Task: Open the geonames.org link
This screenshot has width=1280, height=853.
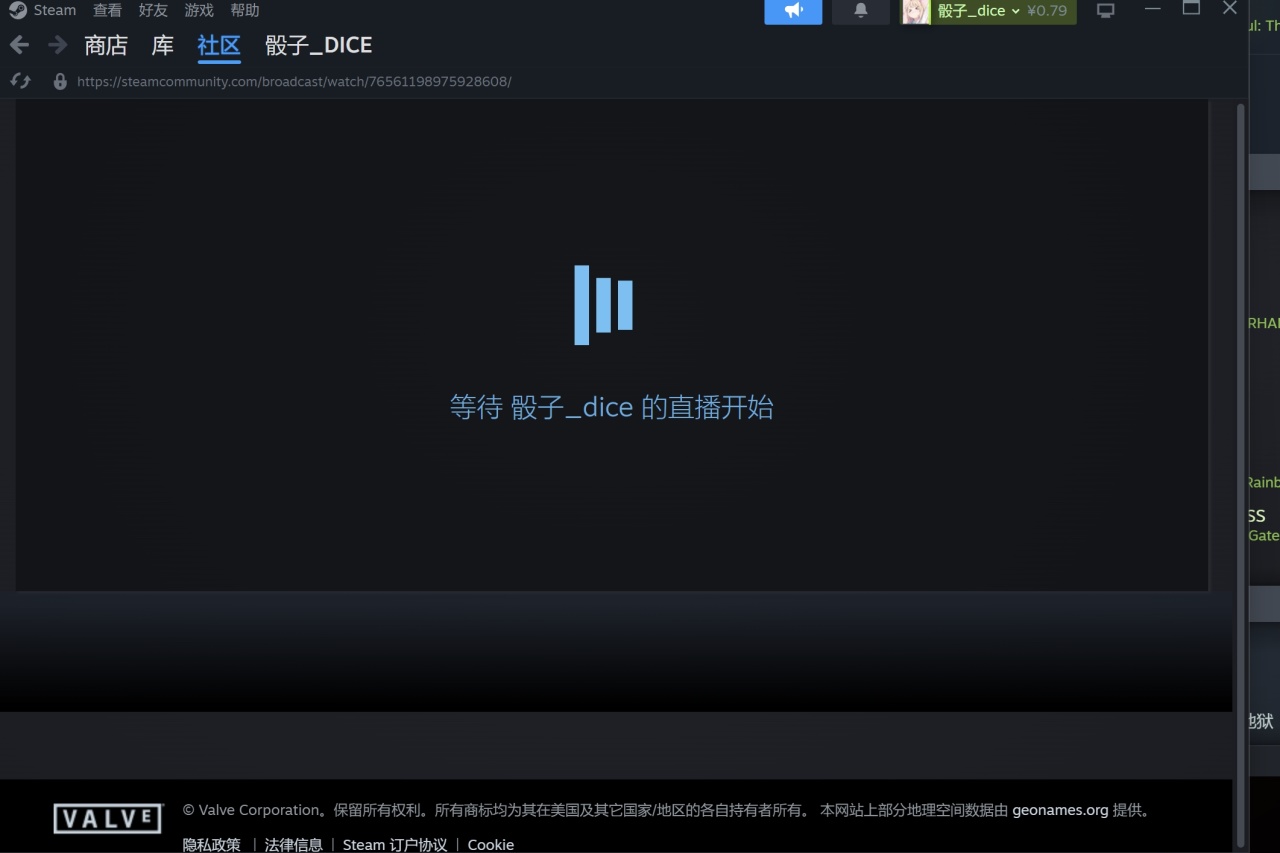Action: [1060, 810]
